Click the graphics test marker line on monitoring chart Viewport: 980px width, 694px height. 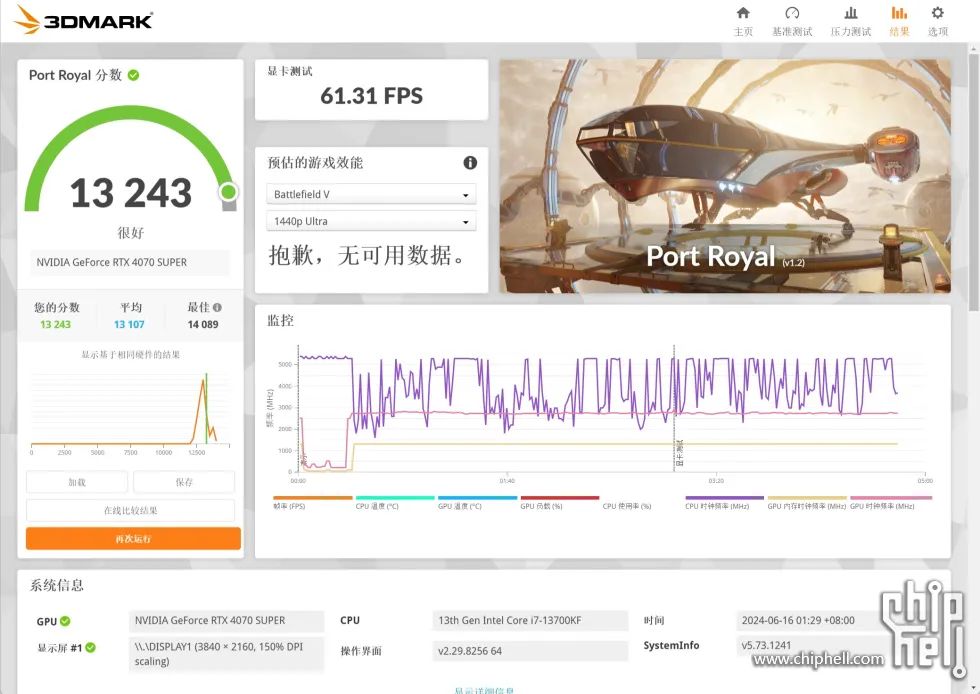[674, 408]
